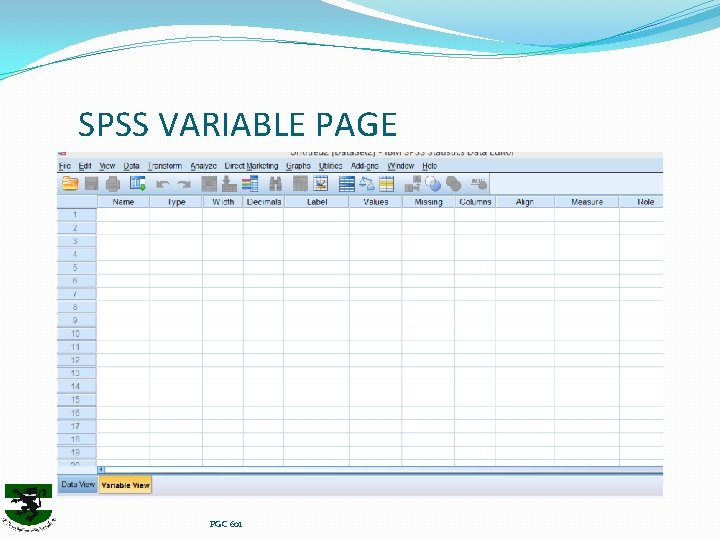Click the horizontal scrollbar left arrow
The width and height of the screenshot is (720, 540).
pyautogui.click(x=101, y=469)
